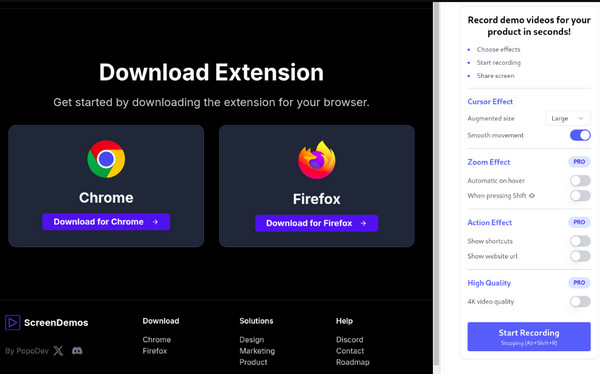Click the Share screen bullet item

(496, 76)
